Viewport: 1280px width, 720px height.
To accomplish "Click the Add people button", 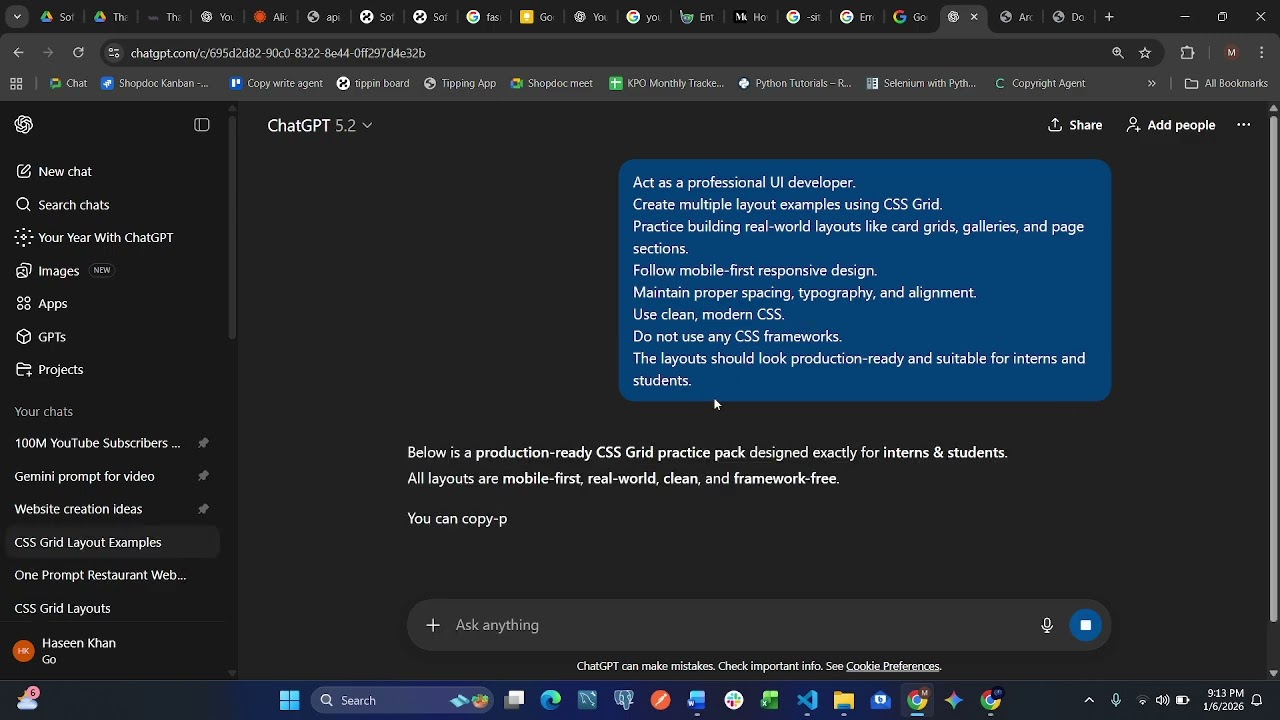I will (x=1170, y=125).
